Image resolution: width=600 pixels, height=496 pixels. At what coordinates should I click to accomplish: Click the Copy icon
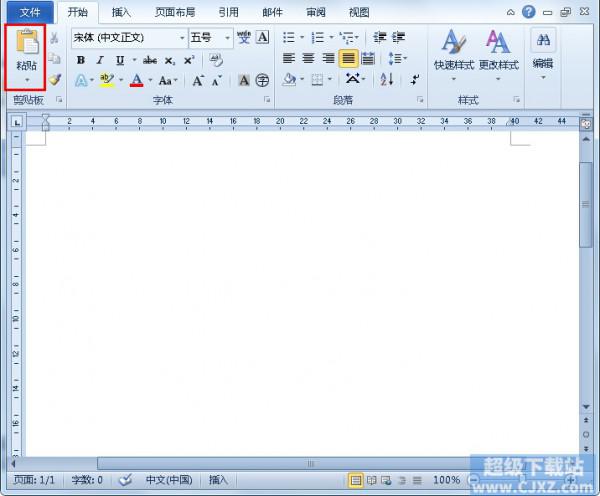(54, 58)
